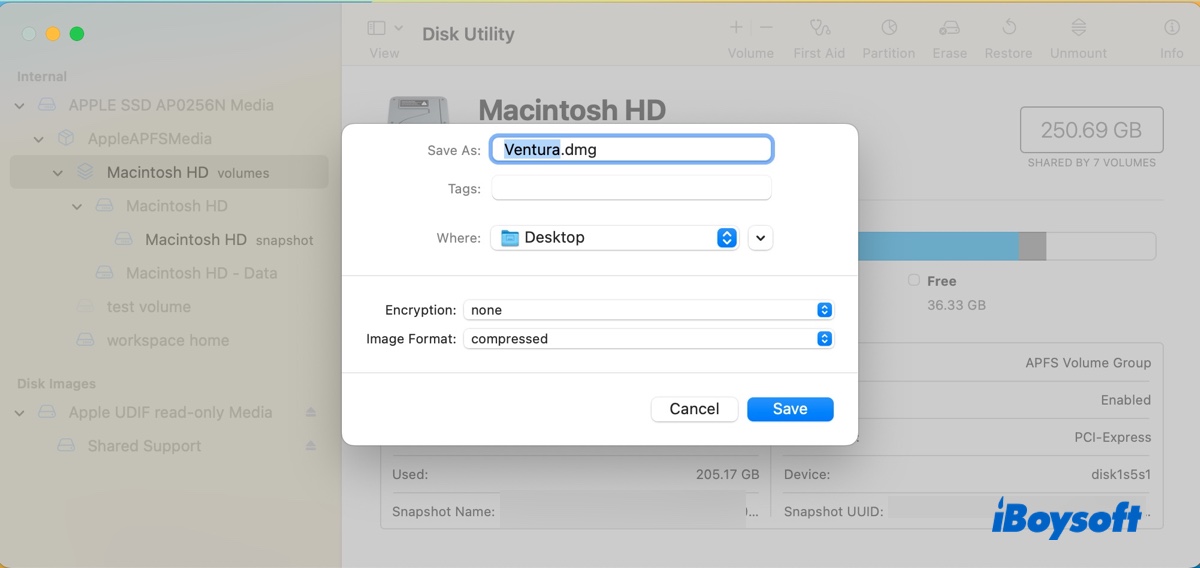Viewport: 1200px width, 568px height.
Task: Click the disk usage bar
Action: (1007, 247)
